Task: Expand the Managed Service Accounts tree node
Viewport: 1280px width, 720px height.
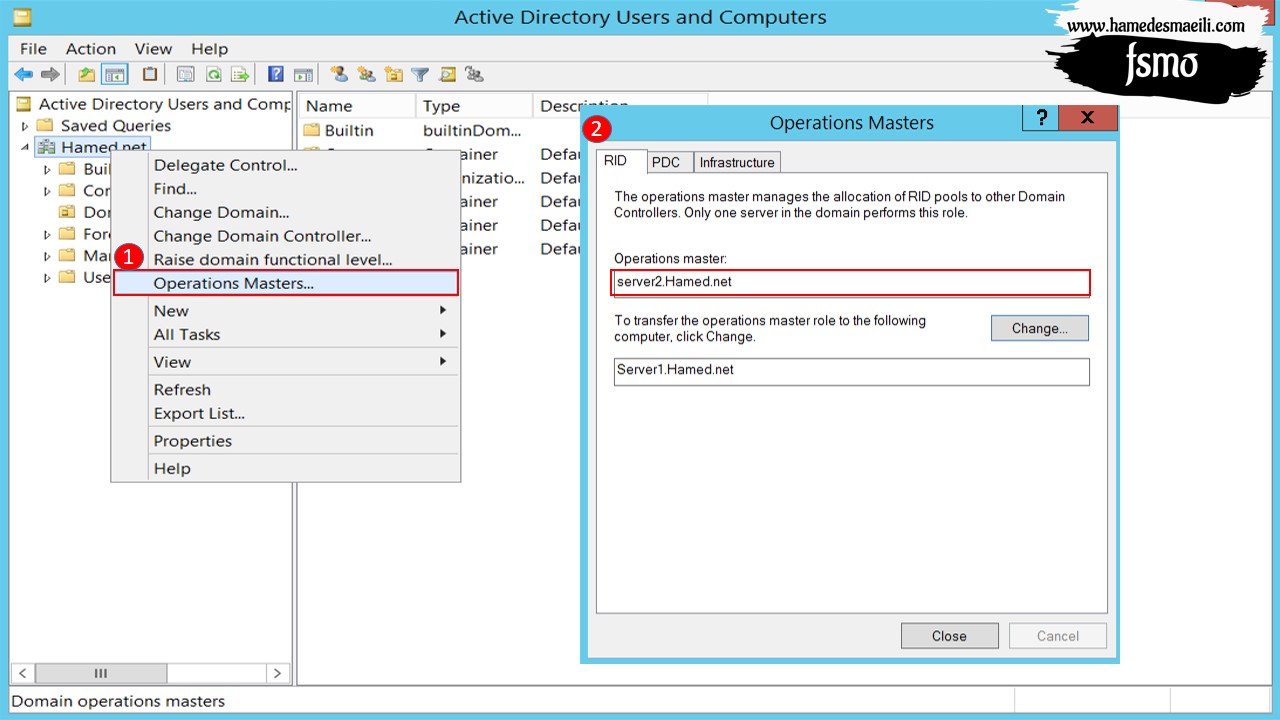Action: (x=47, y=256)
